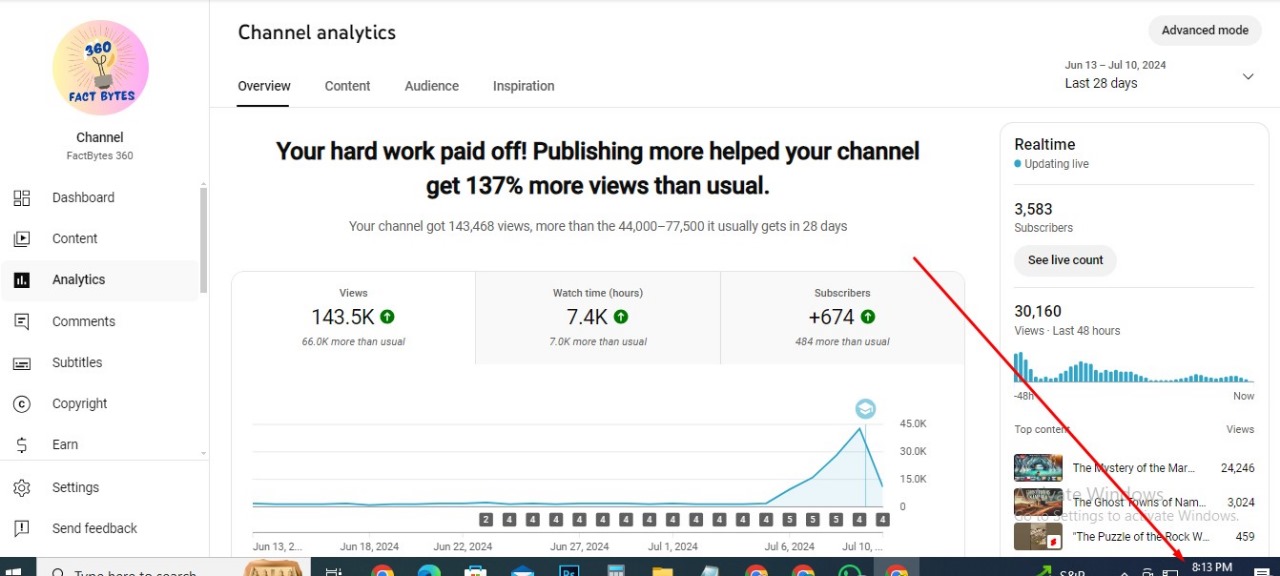Select the Views metric card
1280x576 pixels.
point(353,318)
